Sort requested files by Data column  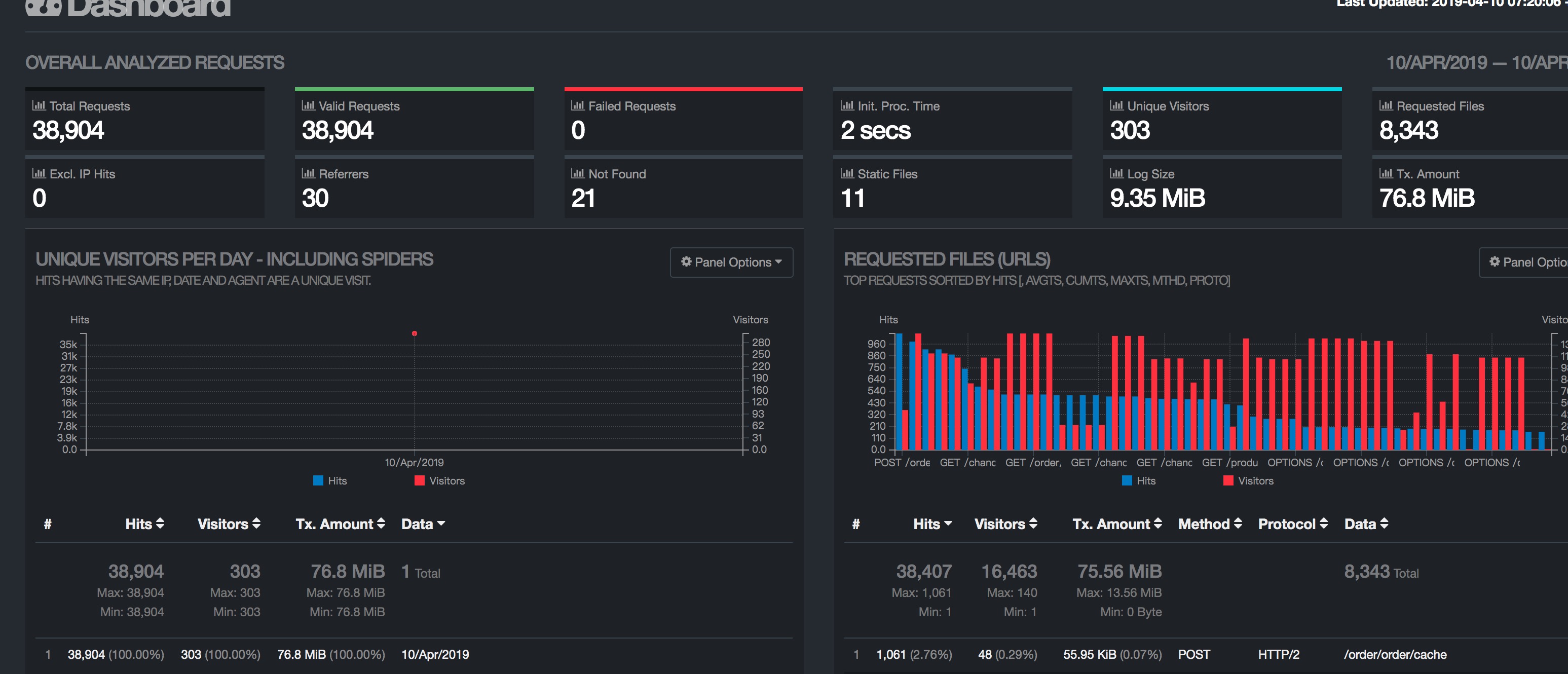(x=1366, y=523)
